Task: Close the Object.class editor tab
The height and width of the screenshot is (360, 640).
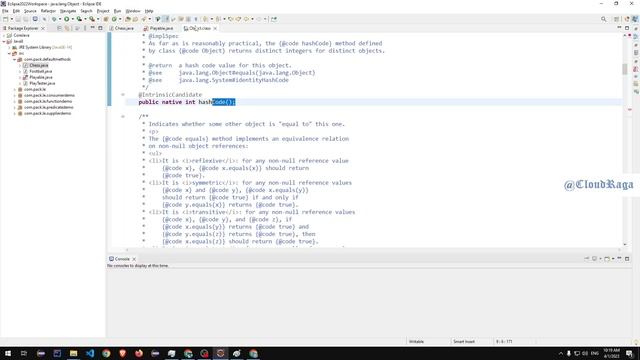Action: (x=215, y=28)
